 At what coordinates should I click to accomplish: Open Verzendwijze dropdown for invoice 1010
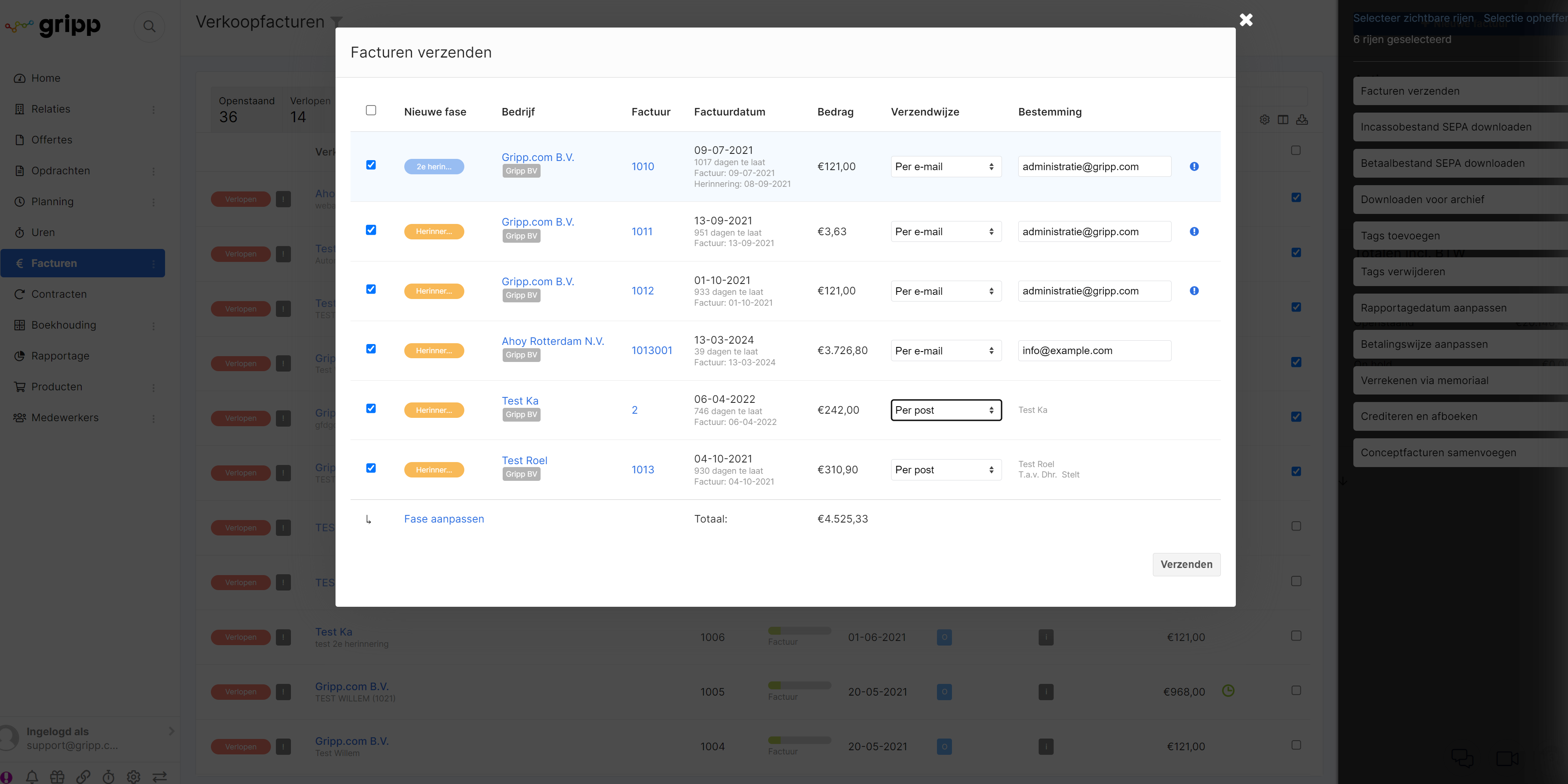pyautogui.click(x=946, y=167)
